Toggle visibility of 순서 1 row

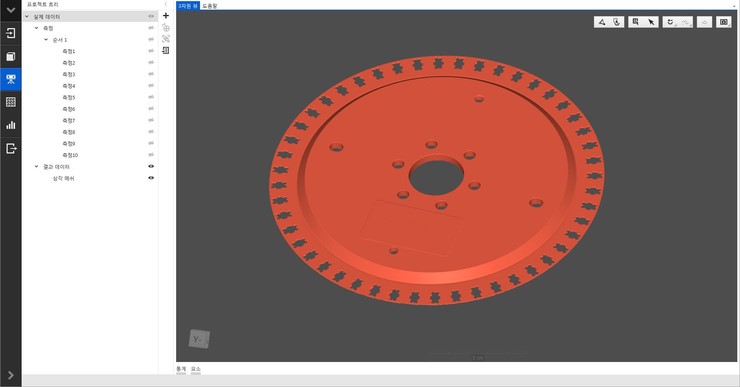coord(151,40)
